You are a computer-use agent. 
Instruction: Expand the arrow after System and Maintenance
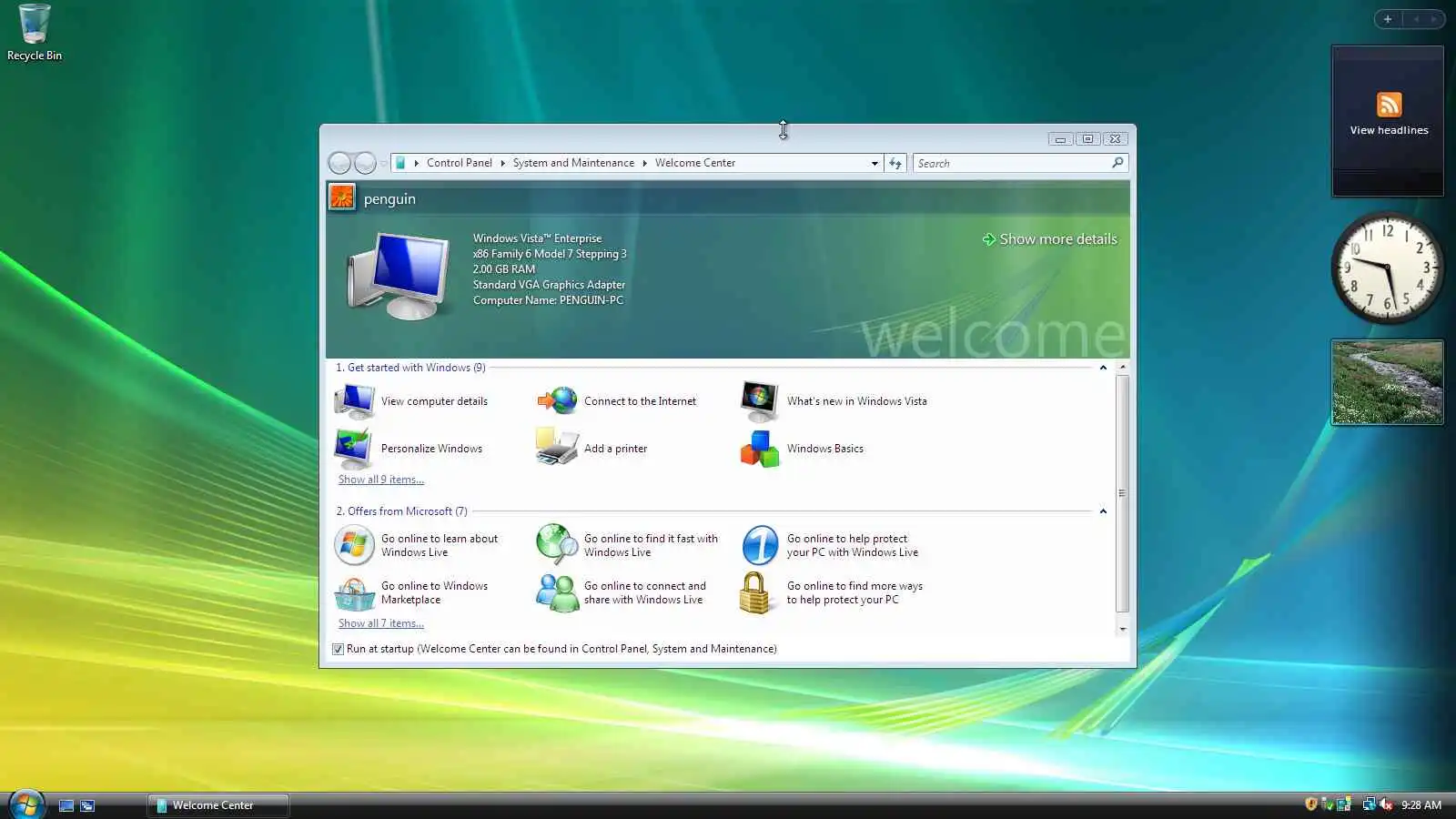644,163
